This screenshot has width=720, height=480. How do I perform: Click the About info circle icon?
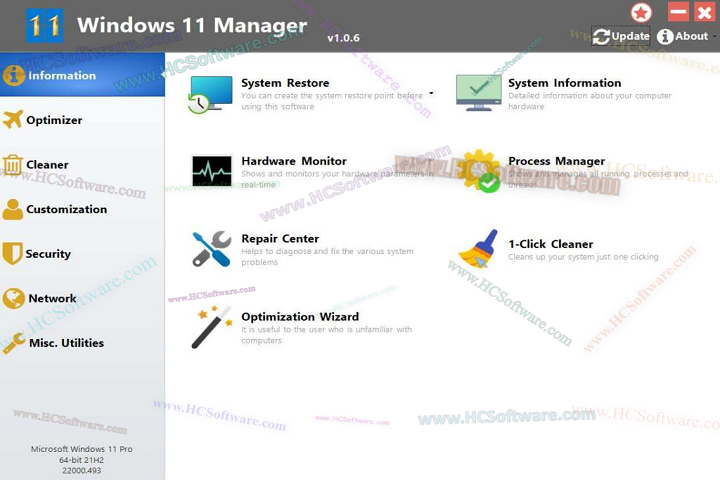(665, 36)
